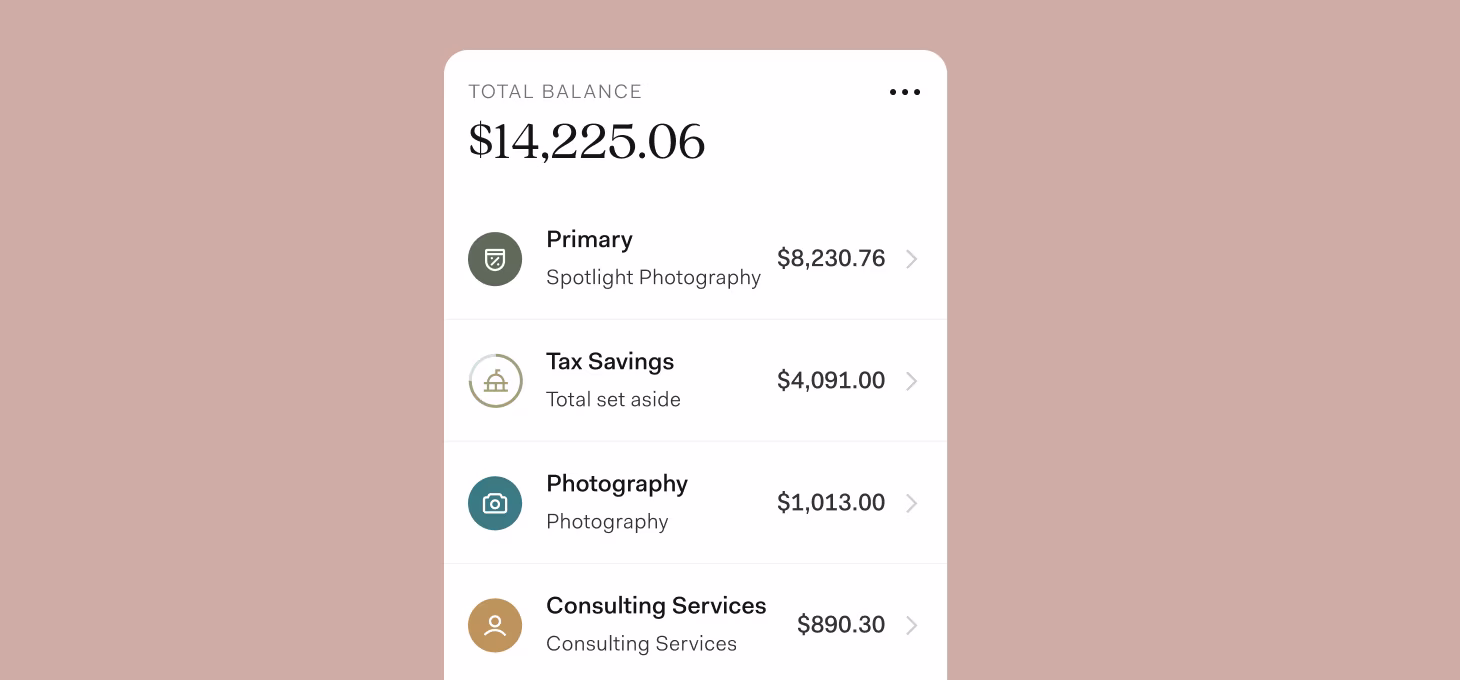Click the $890.30 Consulting Services balance
1460x680 pixels.
click(841, 624)
